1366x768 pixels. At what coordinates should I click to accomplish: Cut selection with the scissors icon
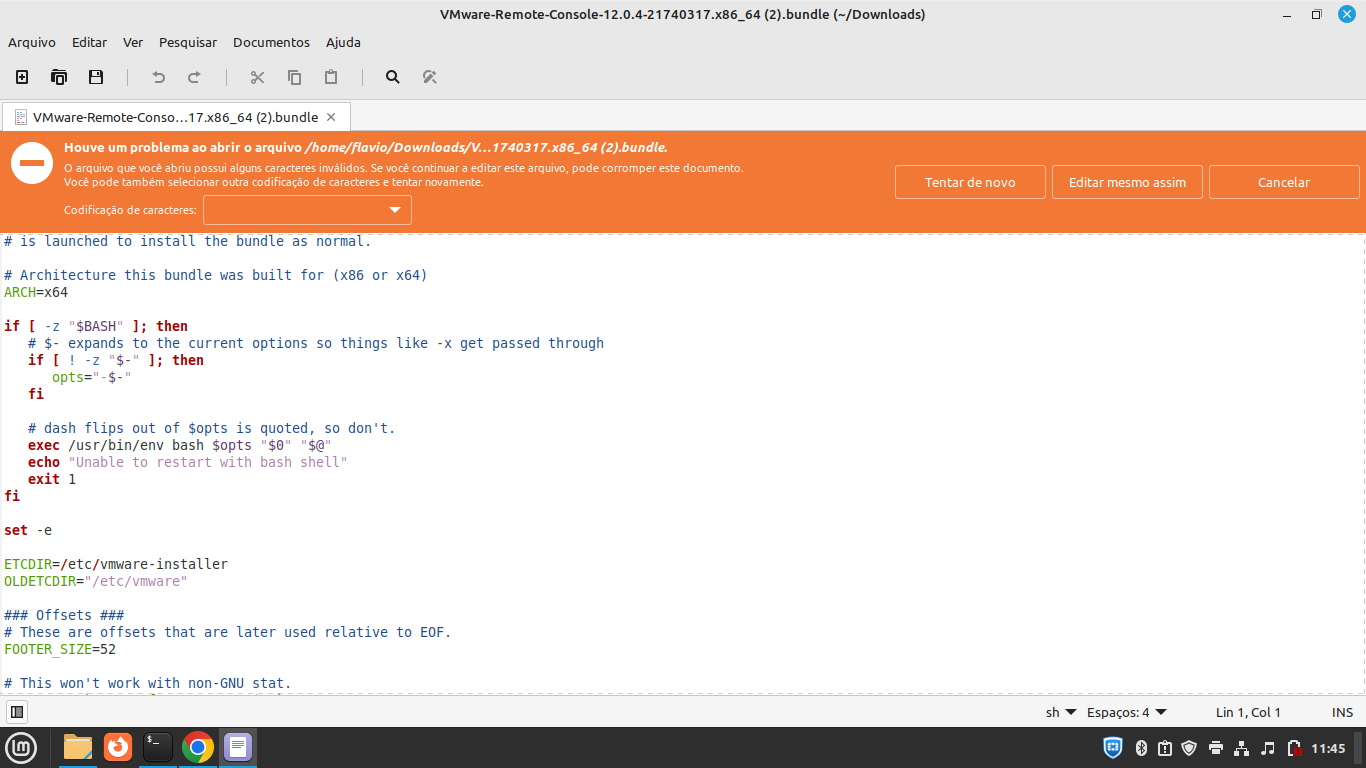[x=257, y=77]
